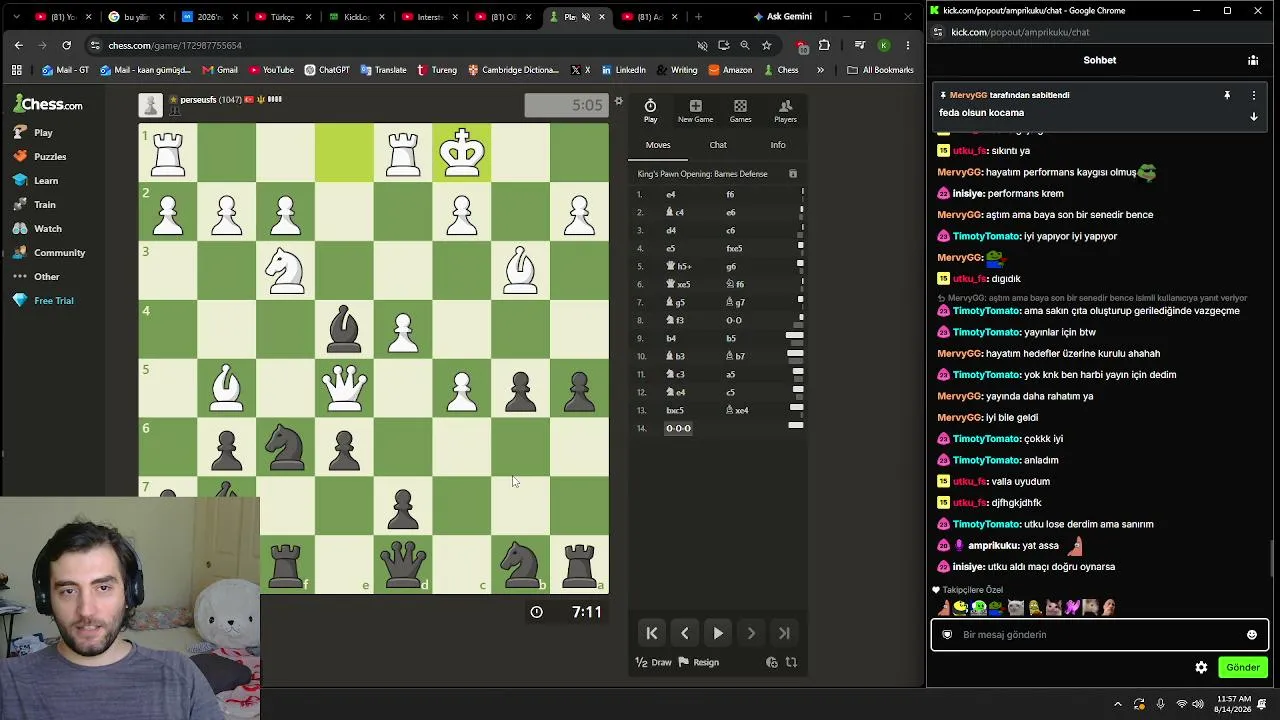Open board settings gear beside opponent clock
Viewport: 1280px width, 720px height.
(618, 101)
